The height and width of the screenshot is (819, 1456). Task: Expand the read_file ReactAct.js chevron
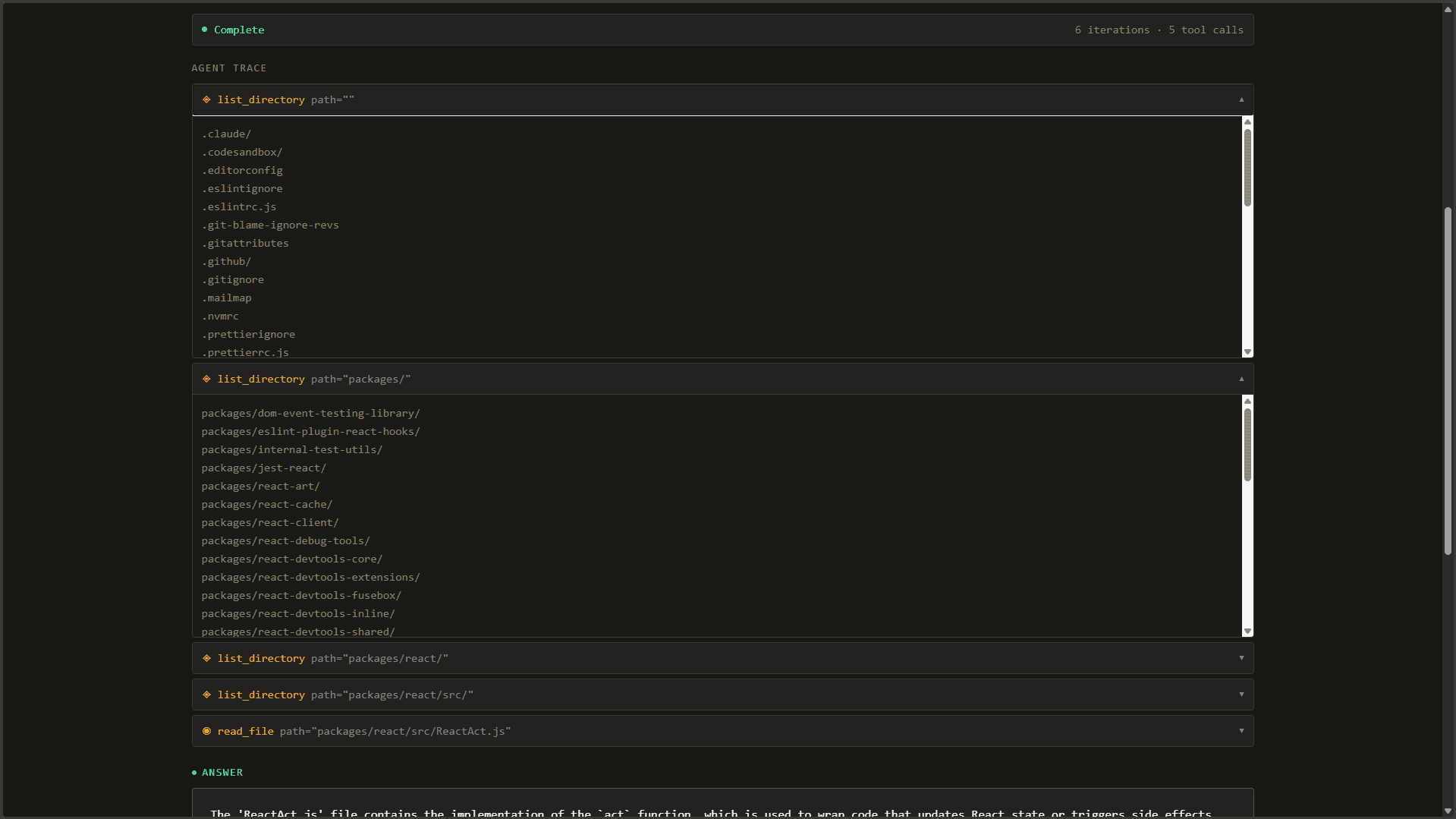(x=1241, y=731)
